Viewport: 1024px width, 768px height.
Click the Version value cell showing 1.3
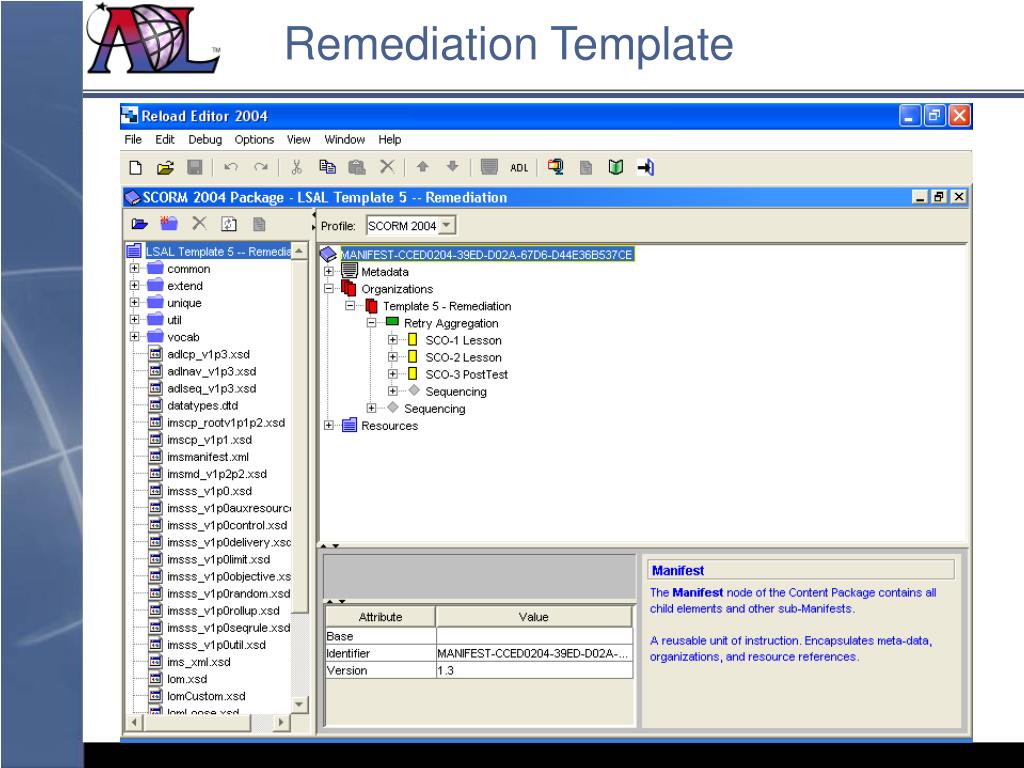[534, 671]
